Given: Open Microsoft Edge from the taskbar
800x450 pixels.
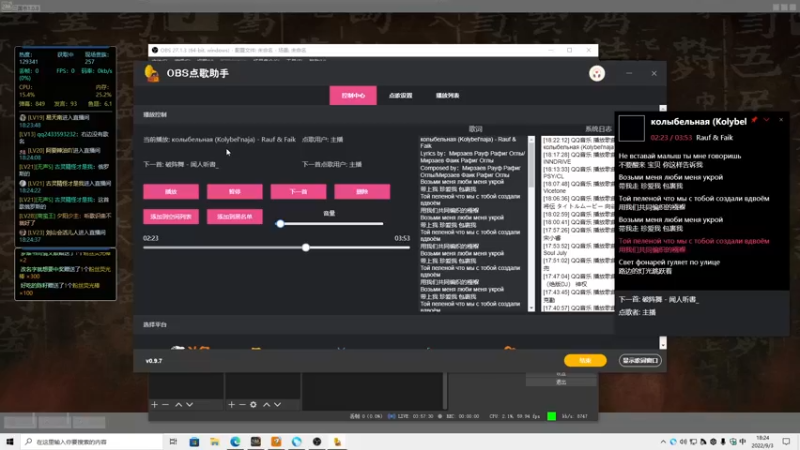Looking at the screenshot, I should tap(235, 442).
